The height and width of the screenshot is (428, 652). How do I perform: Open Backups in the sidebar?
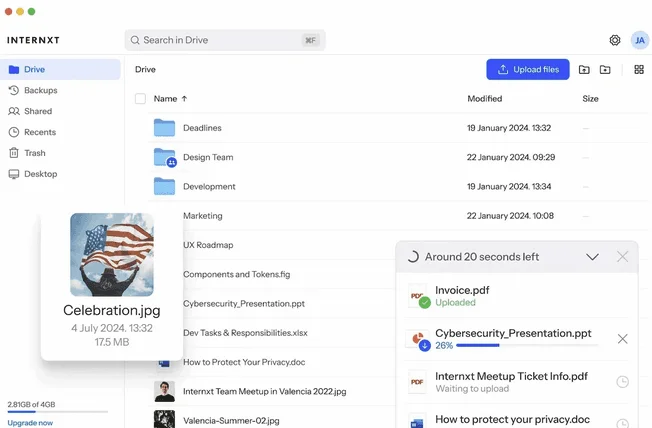pos(61,90)
